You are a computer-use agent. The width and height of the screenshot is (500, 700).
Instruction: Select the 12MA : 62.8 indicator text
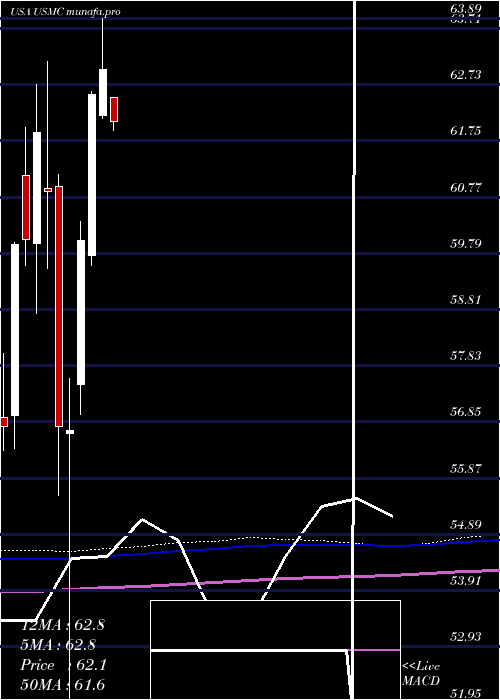63,625
